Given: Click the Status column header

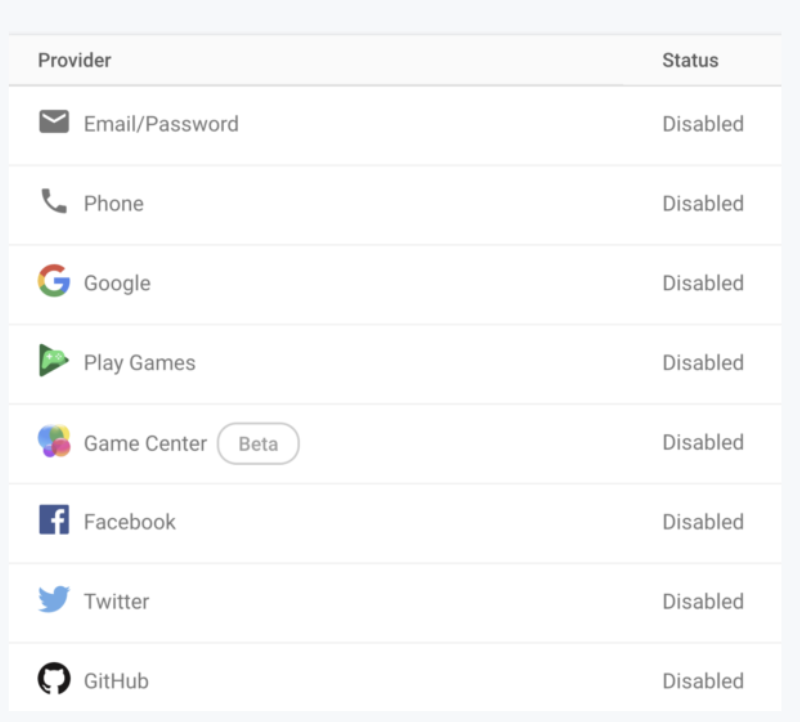Looking at the screenshot, I should [x=690, y=60].
